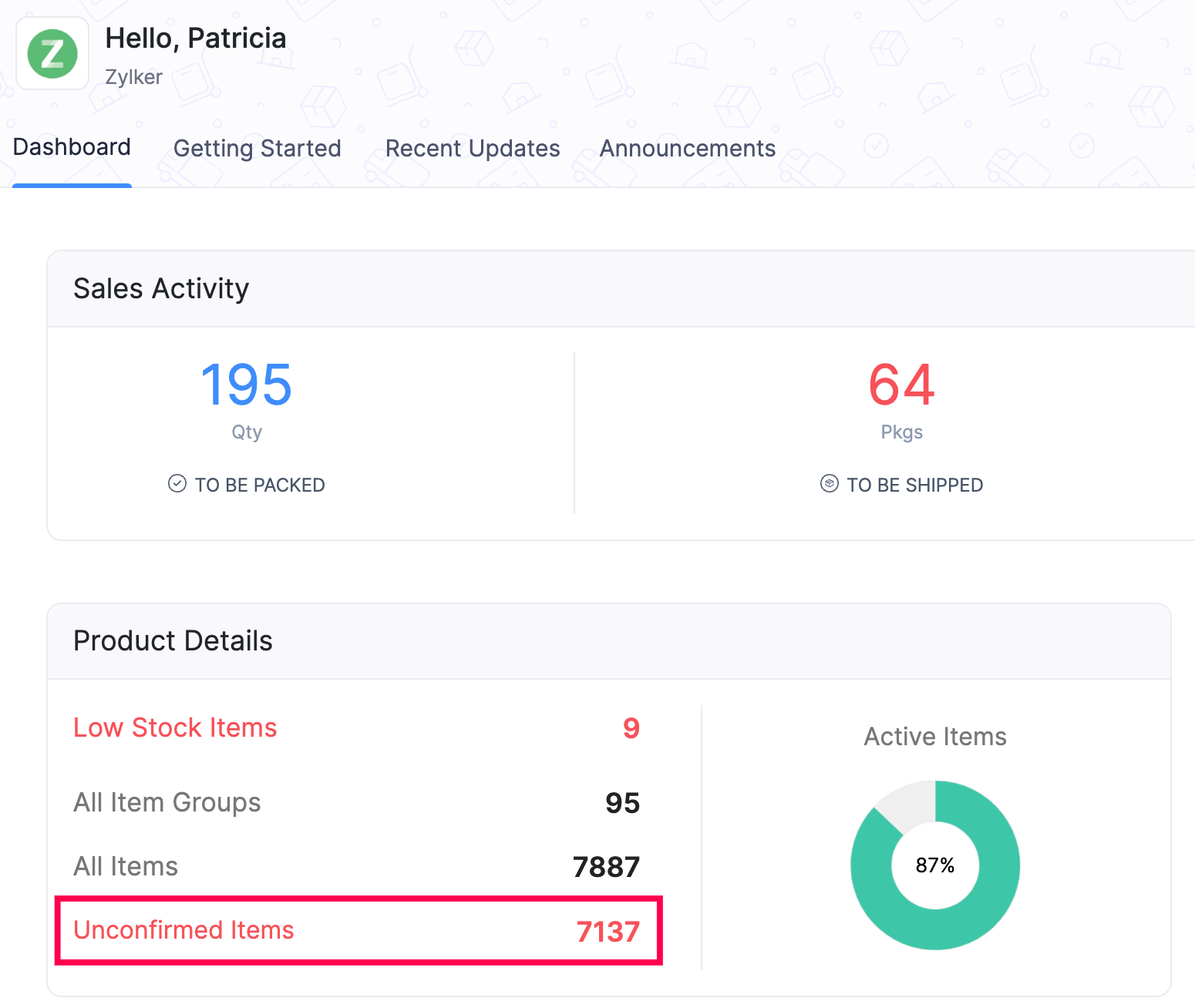Click the green Zylker Z logo
Image resolution: width=1195 pixels, height=1008 pixels.
52,54
